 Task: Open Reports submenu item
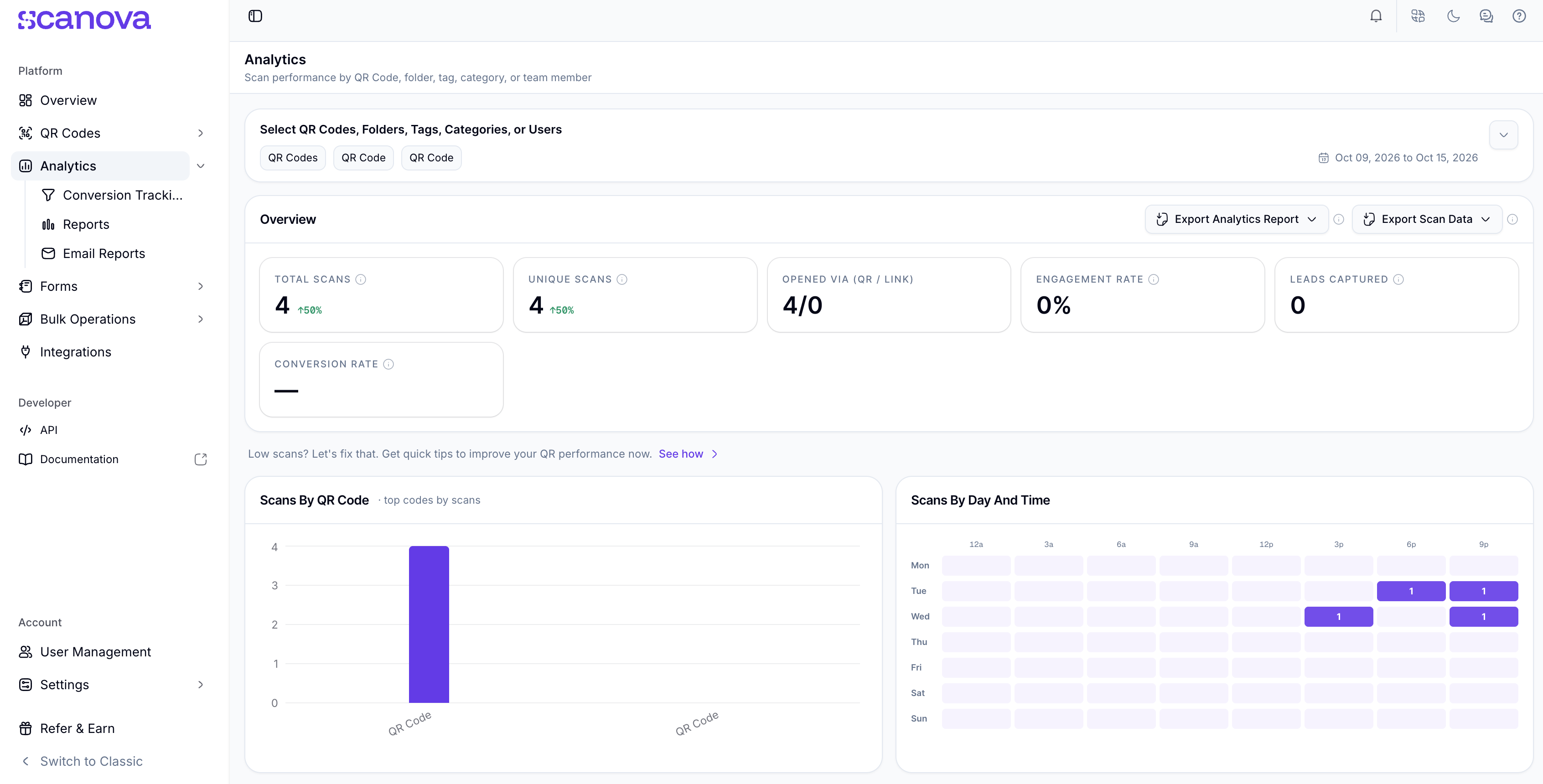(x=76, y=225)
